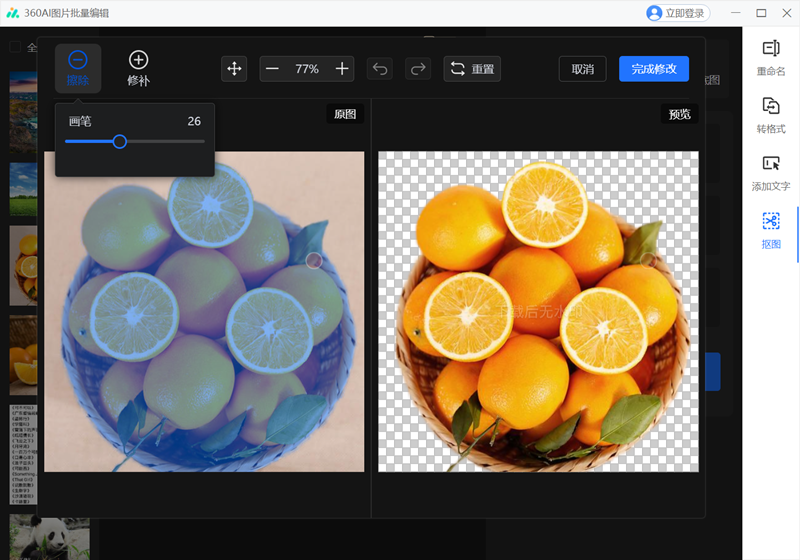Select the 擦除 erase tool
800x560 pixels.
(77, 68)
